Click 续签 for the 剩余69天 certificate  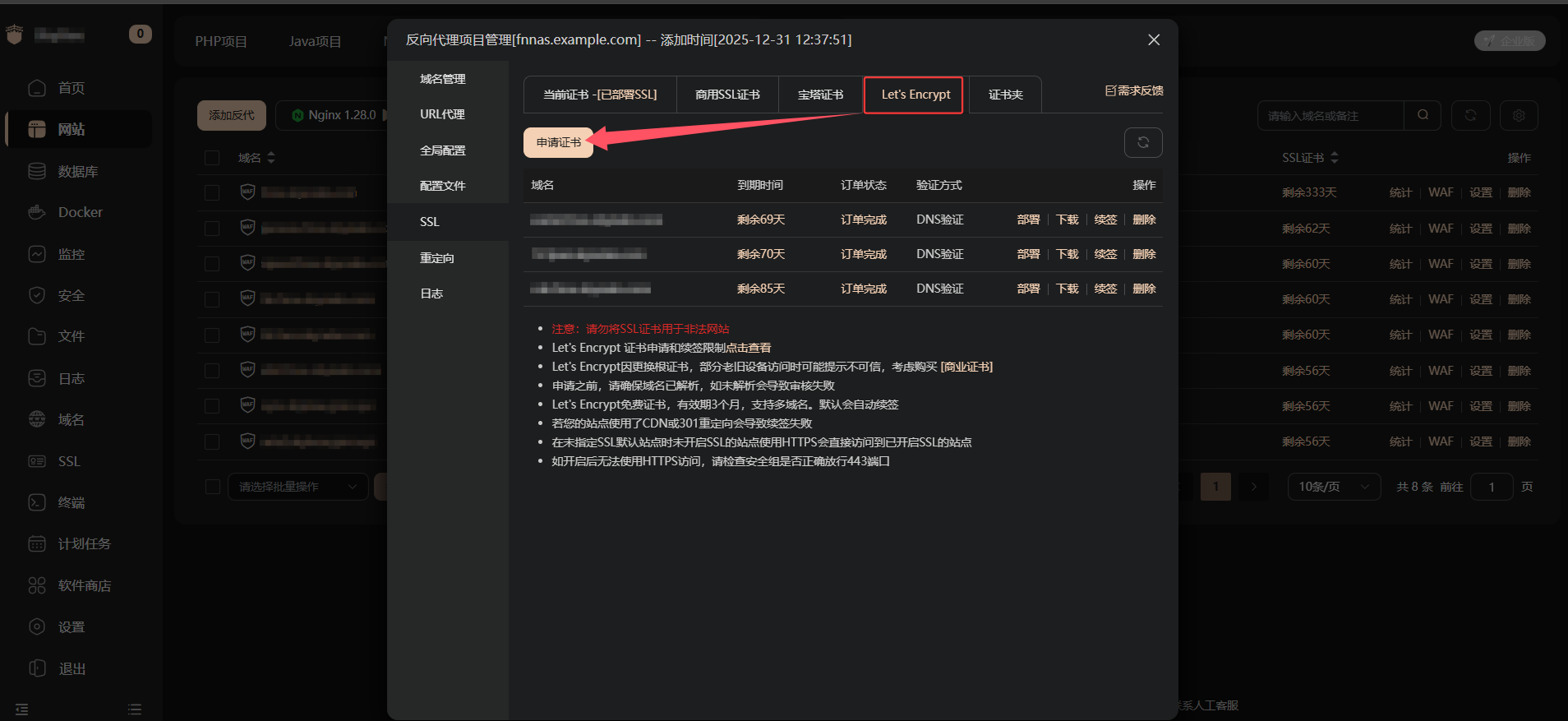[x=1105, y=220]
